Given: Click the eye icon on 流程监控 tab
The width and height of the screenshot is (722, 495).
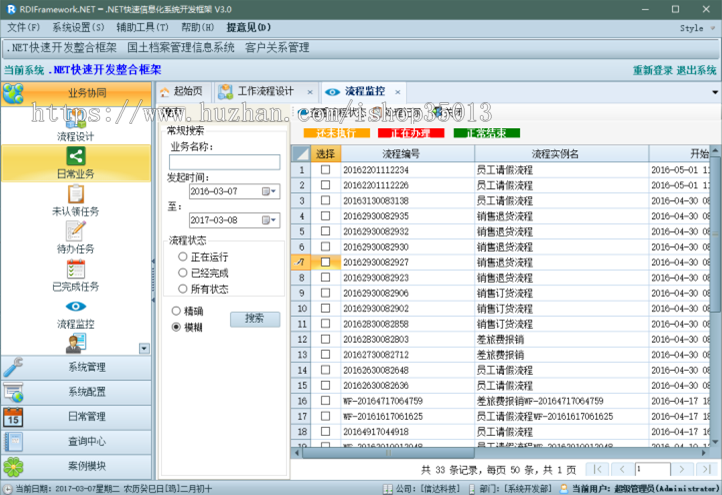Looking at the screenshot, I should coord(332,92).
